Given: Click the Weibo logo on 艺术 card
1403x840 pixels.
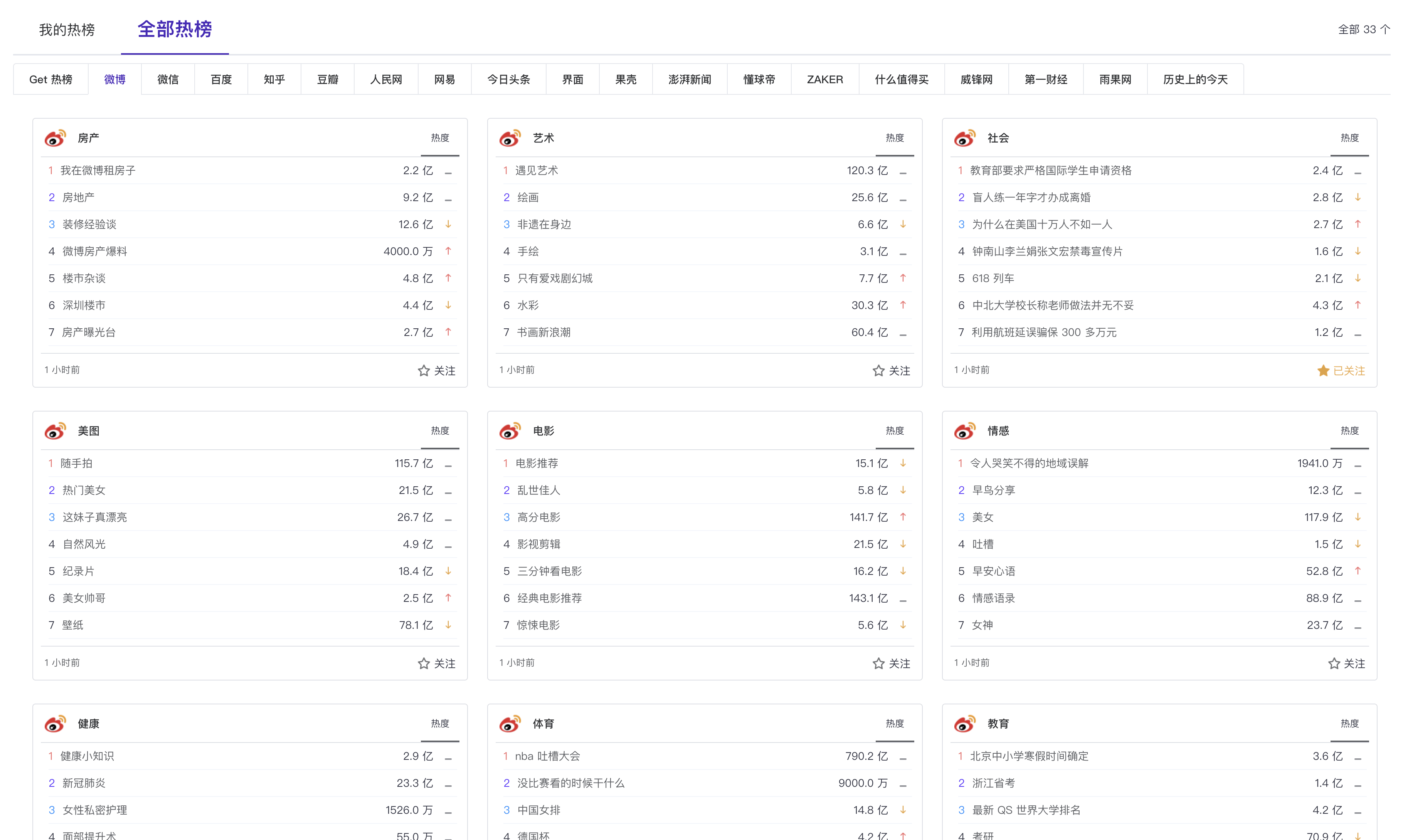Looking at the screenshot, I should point(510,138).
